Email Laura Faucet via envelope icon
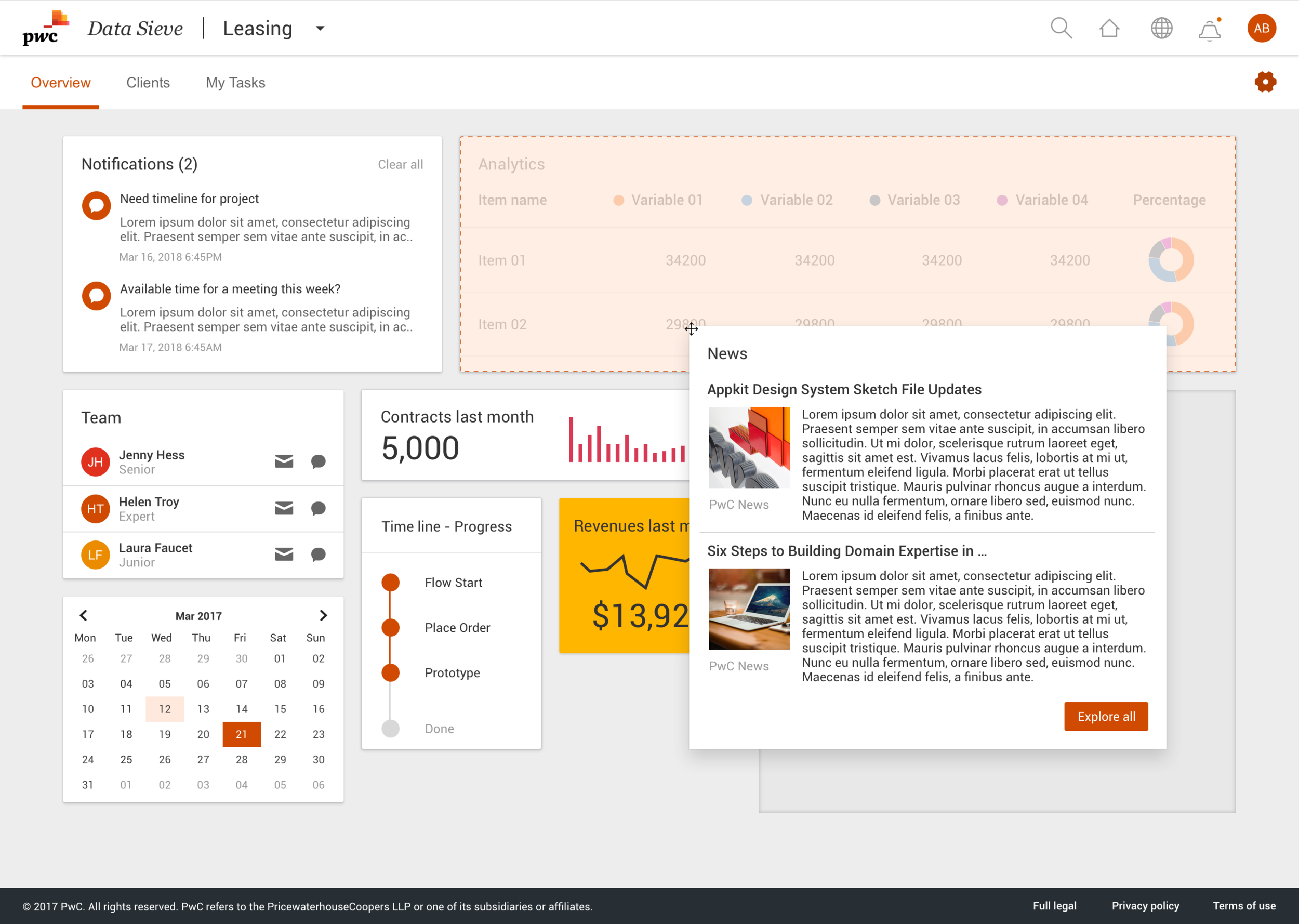 284,554
